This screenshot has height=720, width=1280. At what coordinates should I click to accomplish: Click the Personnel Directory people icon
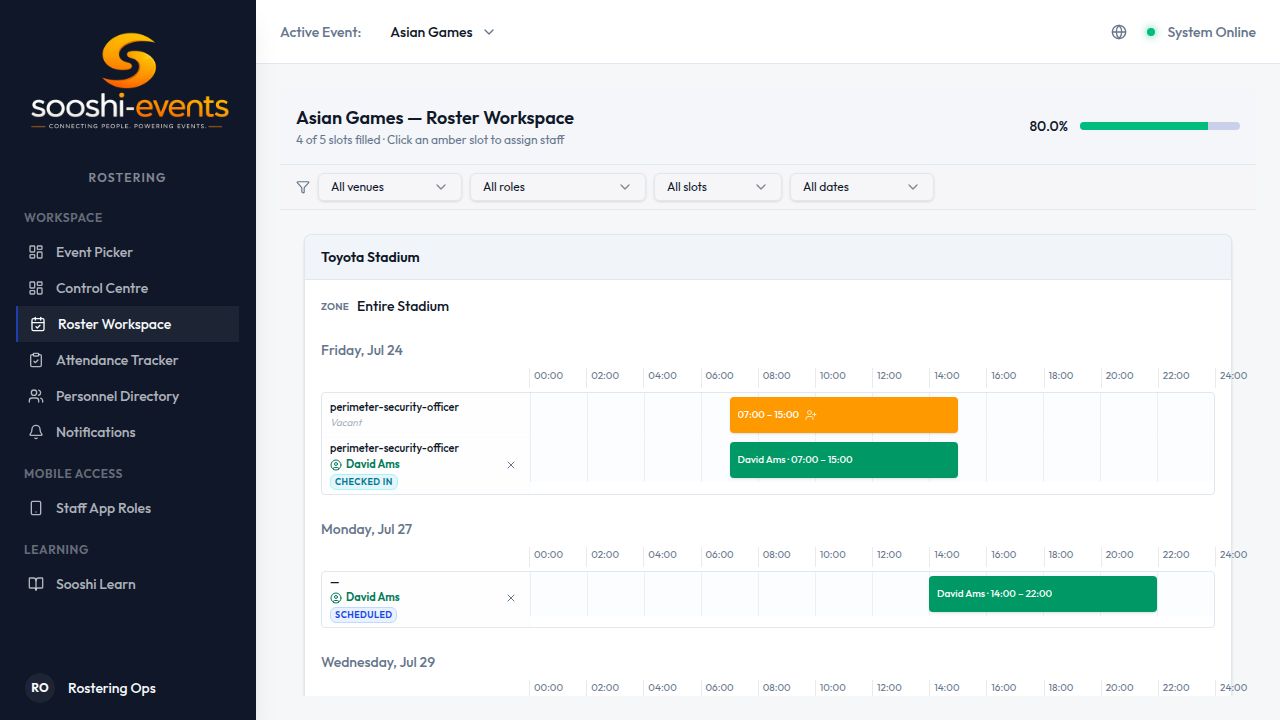pos(36,396)
